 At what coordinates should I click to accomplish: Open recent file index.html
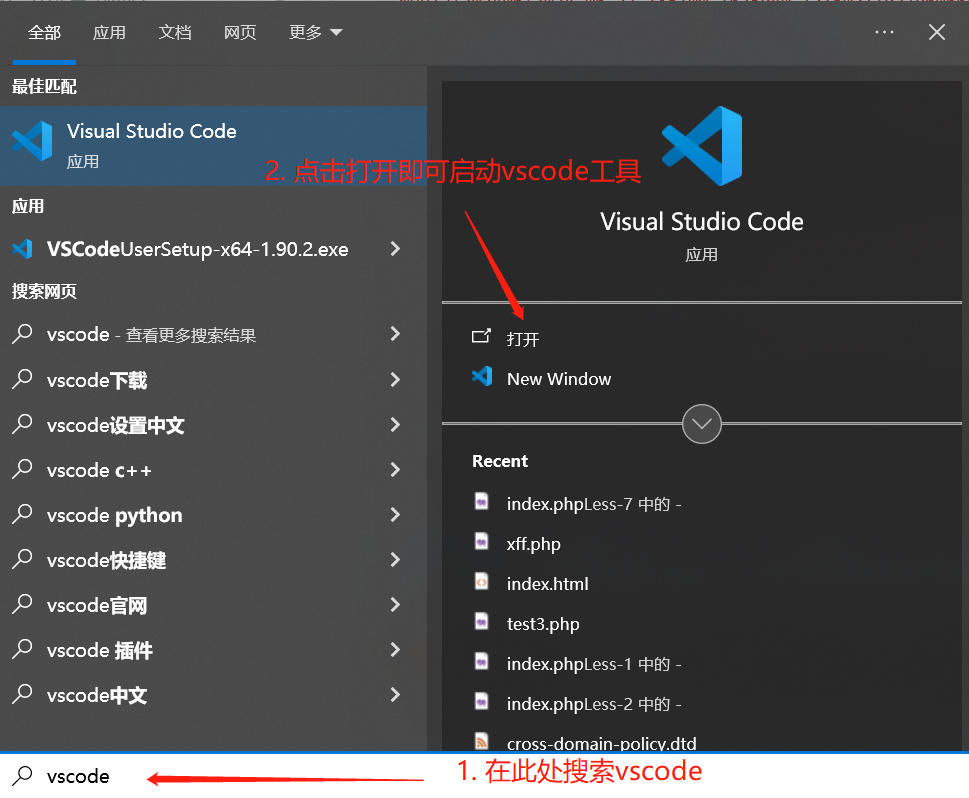[548, 584]
